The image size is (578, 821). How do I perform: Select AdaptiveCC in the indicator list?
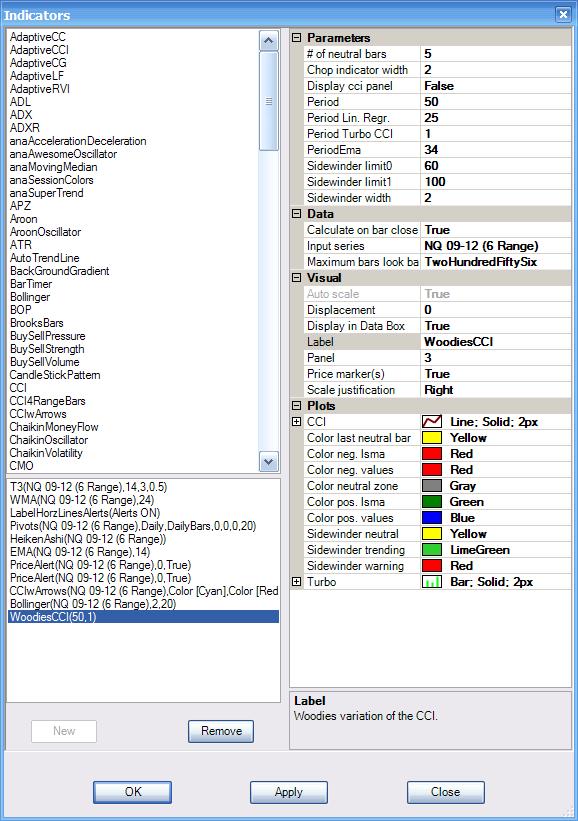38,37
